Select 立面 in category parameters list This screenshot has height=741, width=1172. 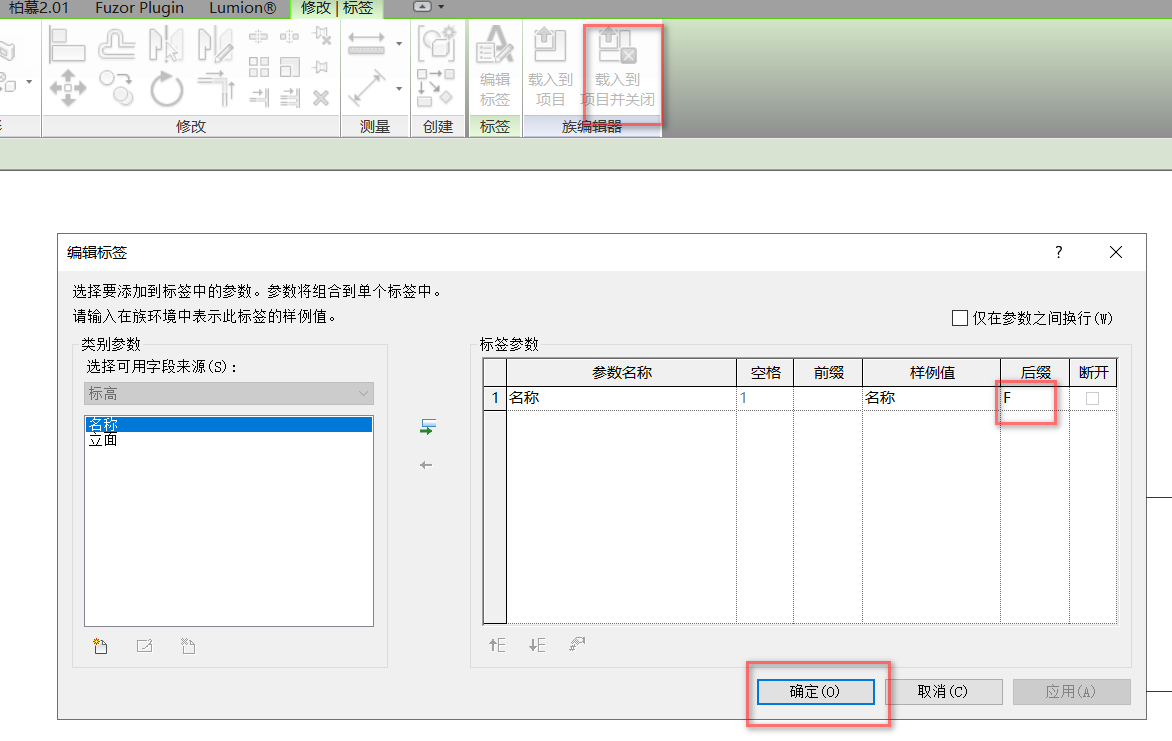[x=229, y=440]
